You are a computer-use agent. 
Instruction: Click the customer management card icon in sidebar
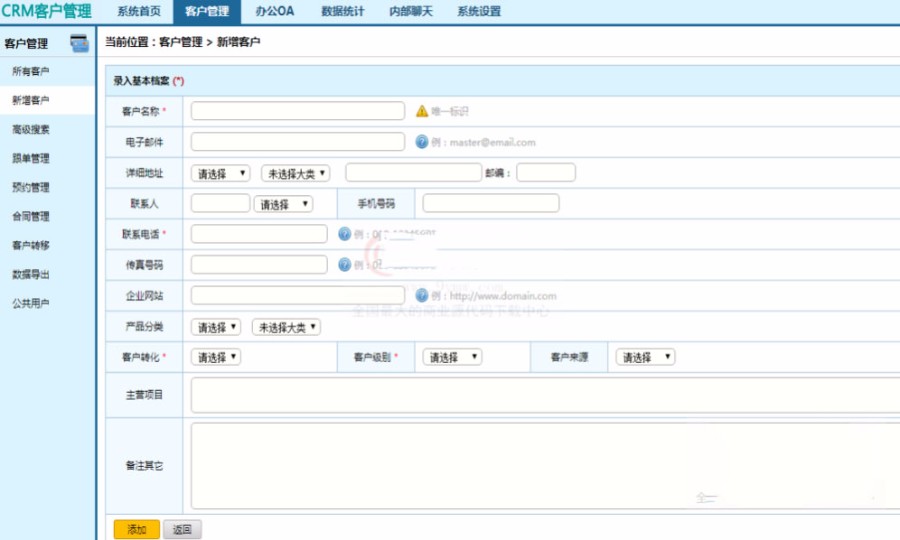coord(79,43)
